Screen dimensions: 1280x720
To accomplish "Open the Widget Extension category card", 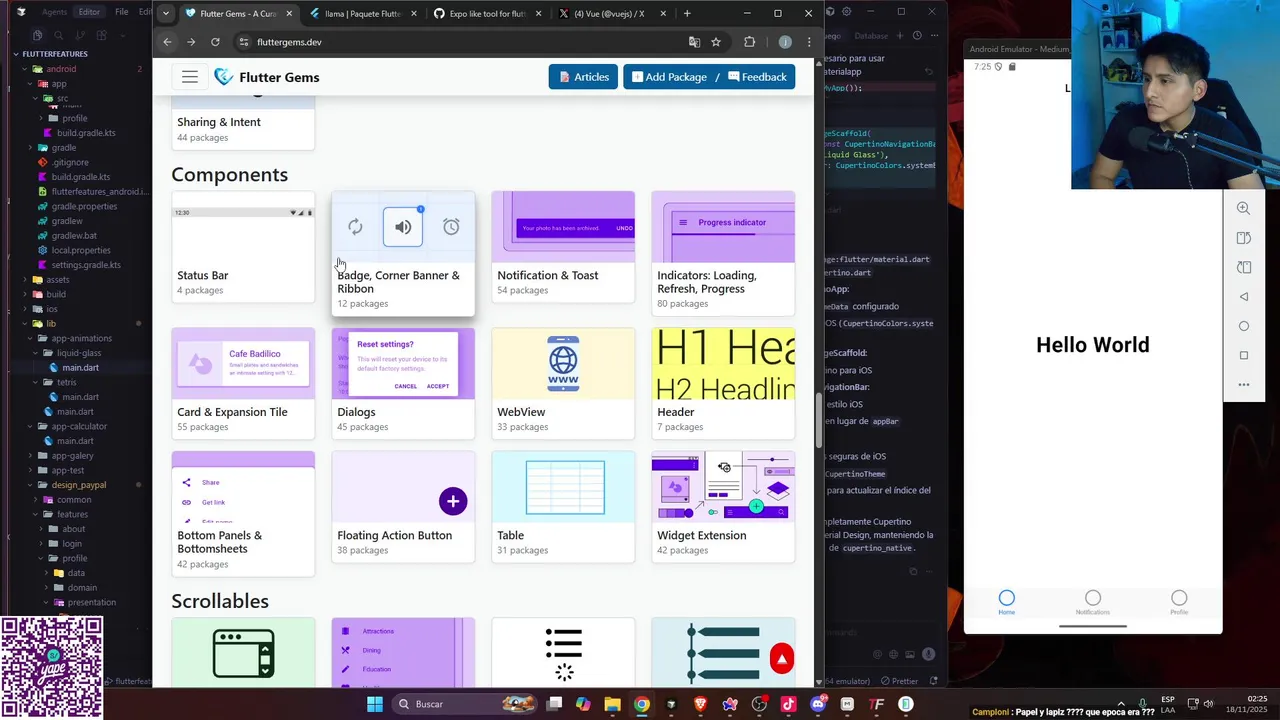I will coord(723,507).
